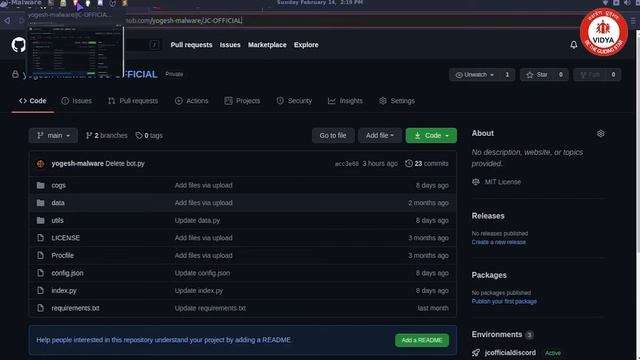Click the utils folder icon

[x=40, y=220]
